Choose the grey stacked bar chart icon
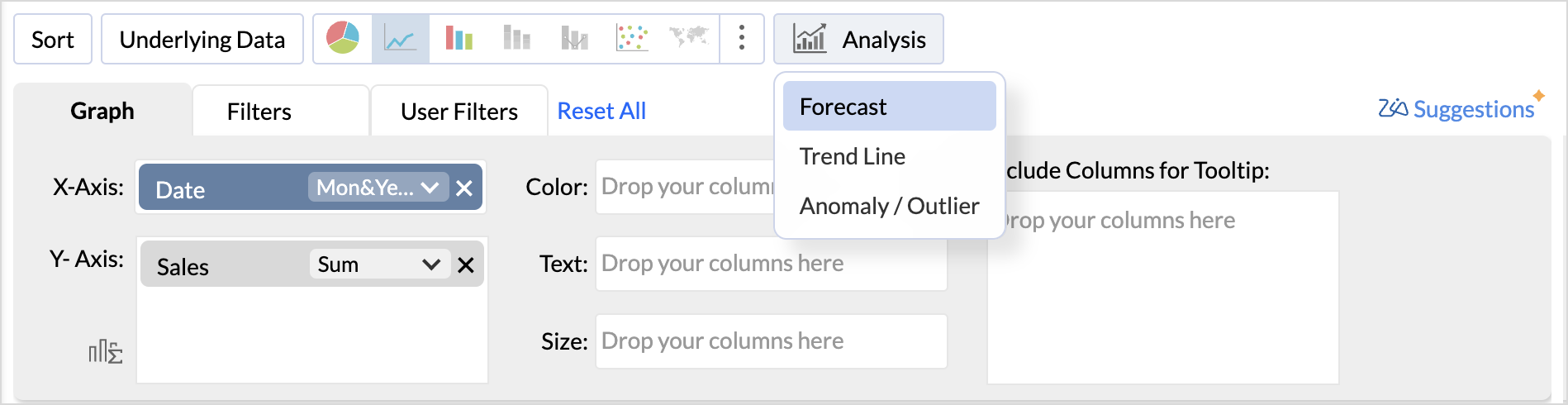This screenshot has width=1568, height=405. pos(516,38)
